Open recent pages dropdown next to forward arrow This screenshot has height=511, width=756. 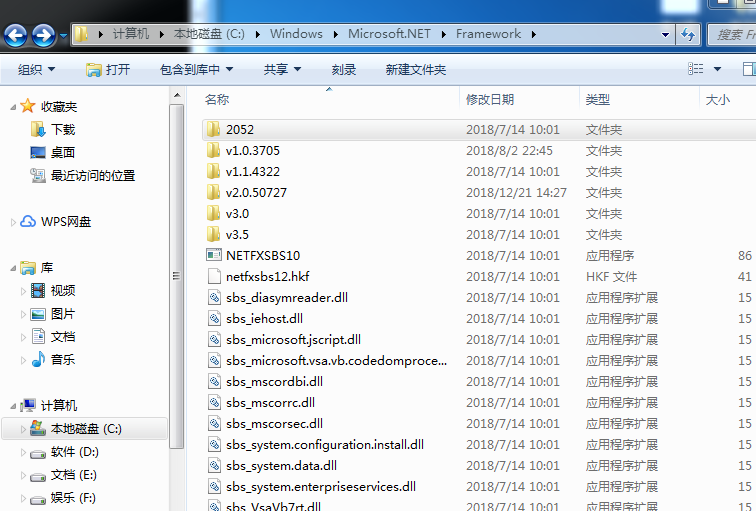(x=63, y=35)
